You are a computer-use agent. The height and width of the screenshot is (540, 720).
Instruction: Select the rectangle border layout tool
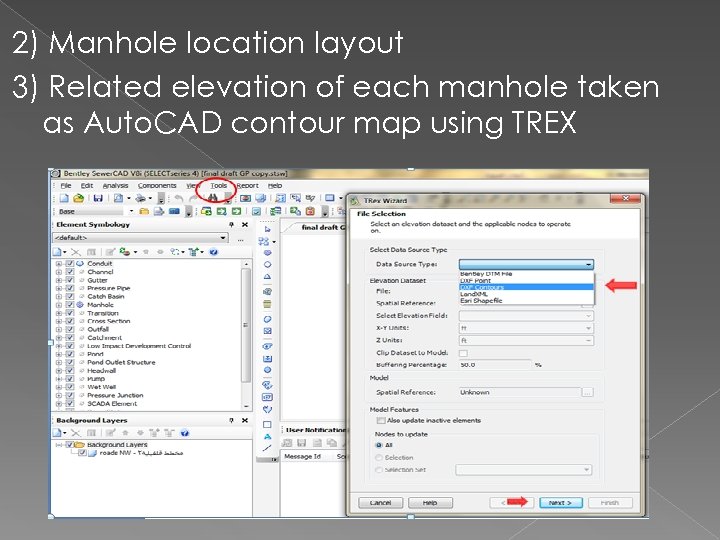click(x=267, y=424)
